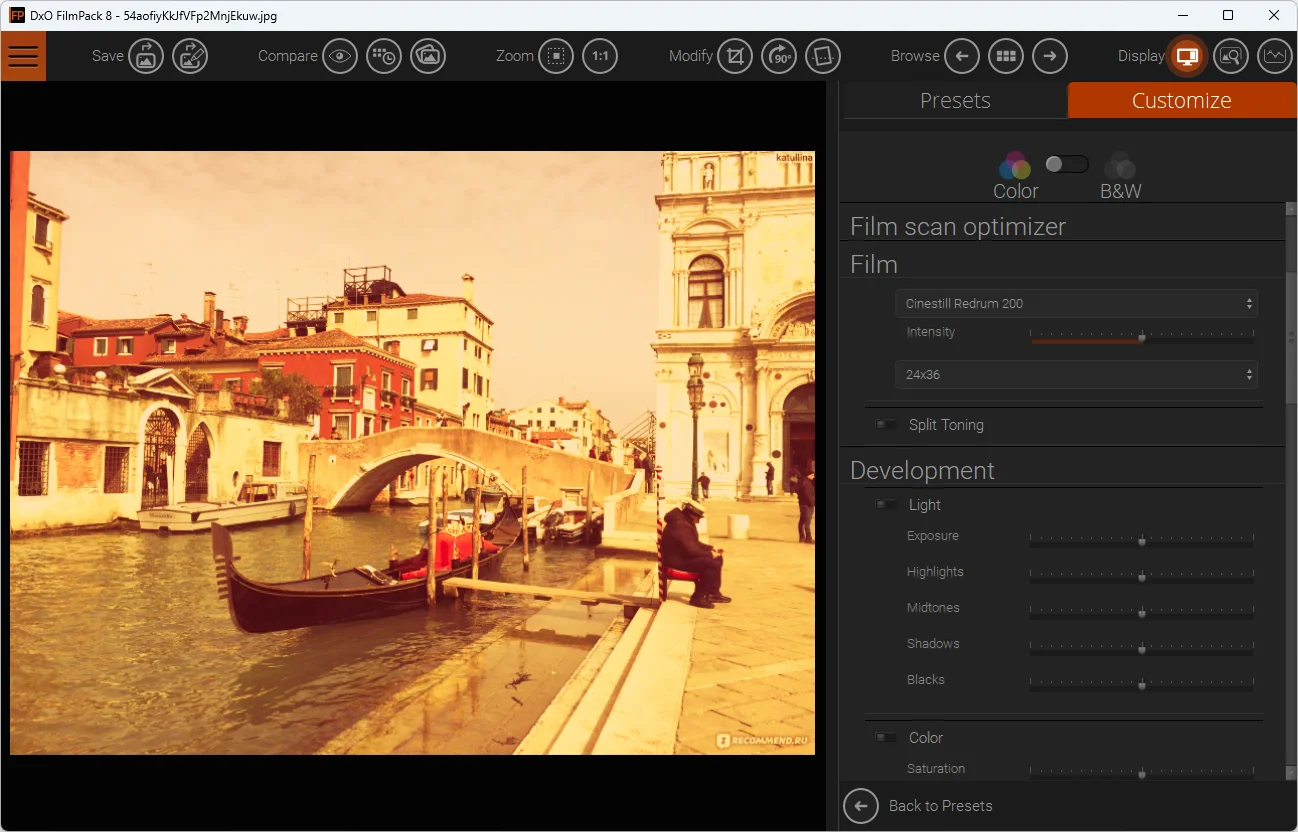This screenshot has height=832, width=1298.
Task: Switch the Color / B&W toggle
Action: pyautogui.click(x=1066, y=164)
